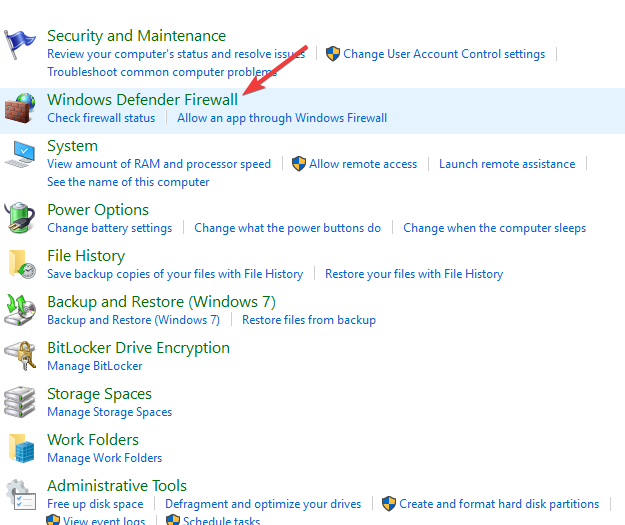Click Schedule tasks link
The image size is (625, 525).
[221, 520]
